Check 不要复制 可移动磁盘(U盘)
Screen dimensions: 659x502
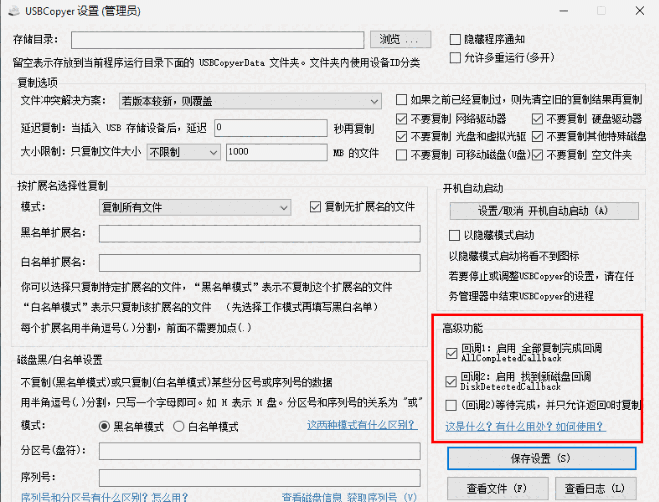click(401, 155)
